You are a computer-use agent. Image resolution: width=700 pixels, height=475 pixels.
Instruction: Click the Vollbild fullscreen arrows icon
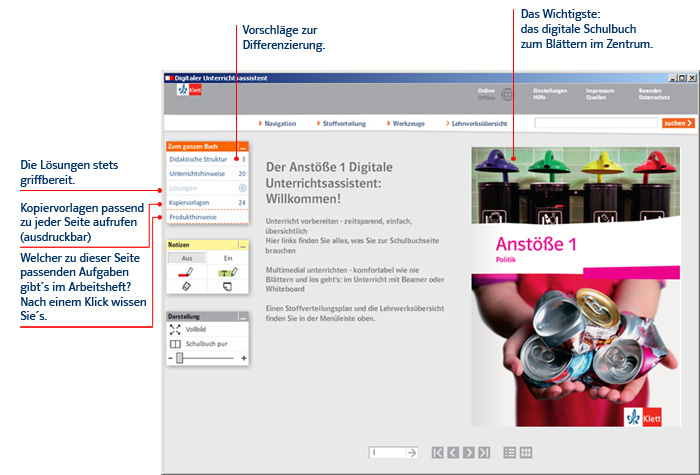click(x=175, y=329)
